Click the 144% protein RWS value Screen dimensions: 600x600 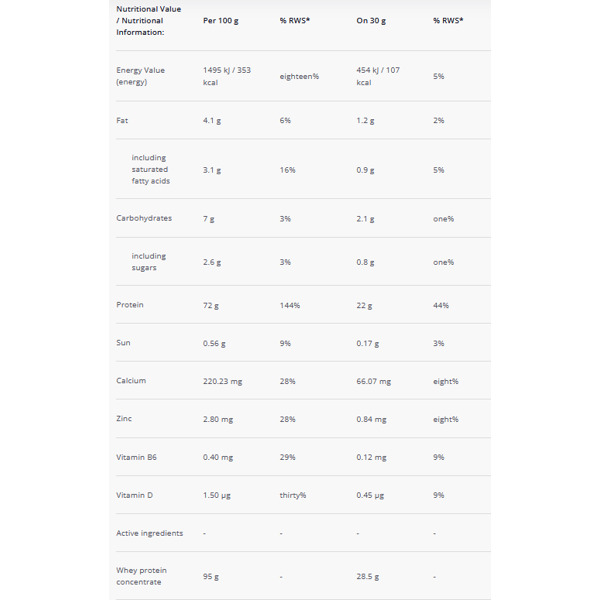292,305
